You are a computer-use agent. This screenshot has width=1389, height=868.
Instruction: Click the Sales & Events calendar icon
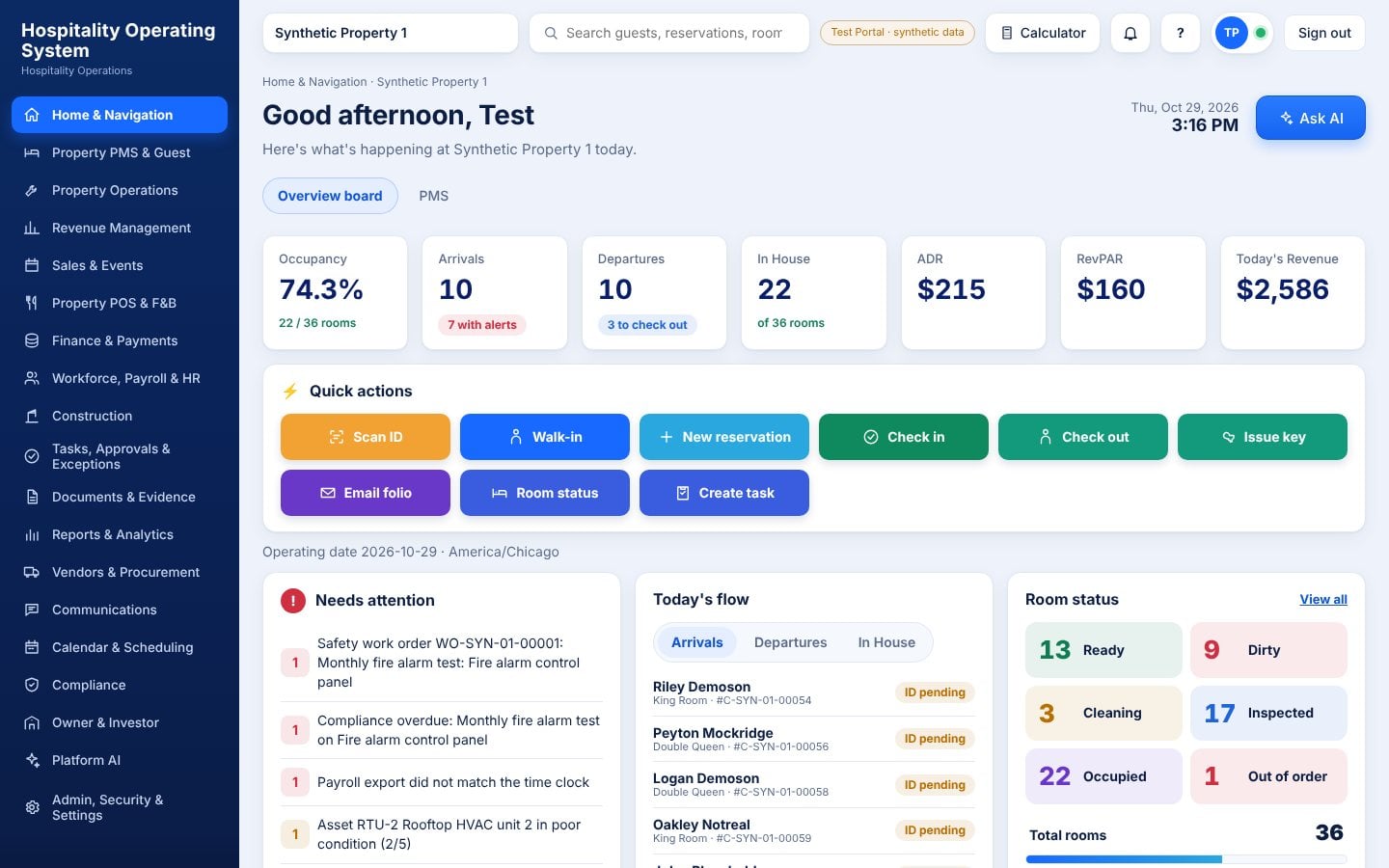(x=32, y=265)
